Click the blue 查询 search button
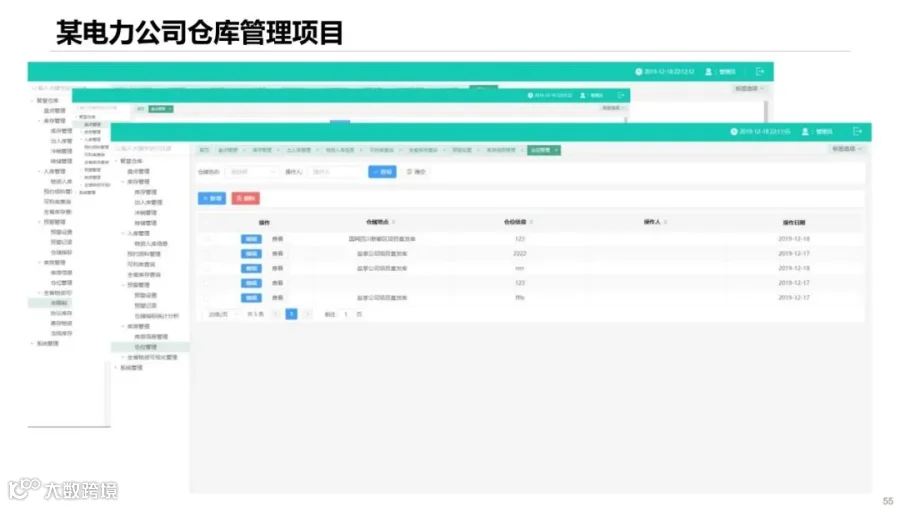Screen dimensions: 900x507 pos(382,172)
